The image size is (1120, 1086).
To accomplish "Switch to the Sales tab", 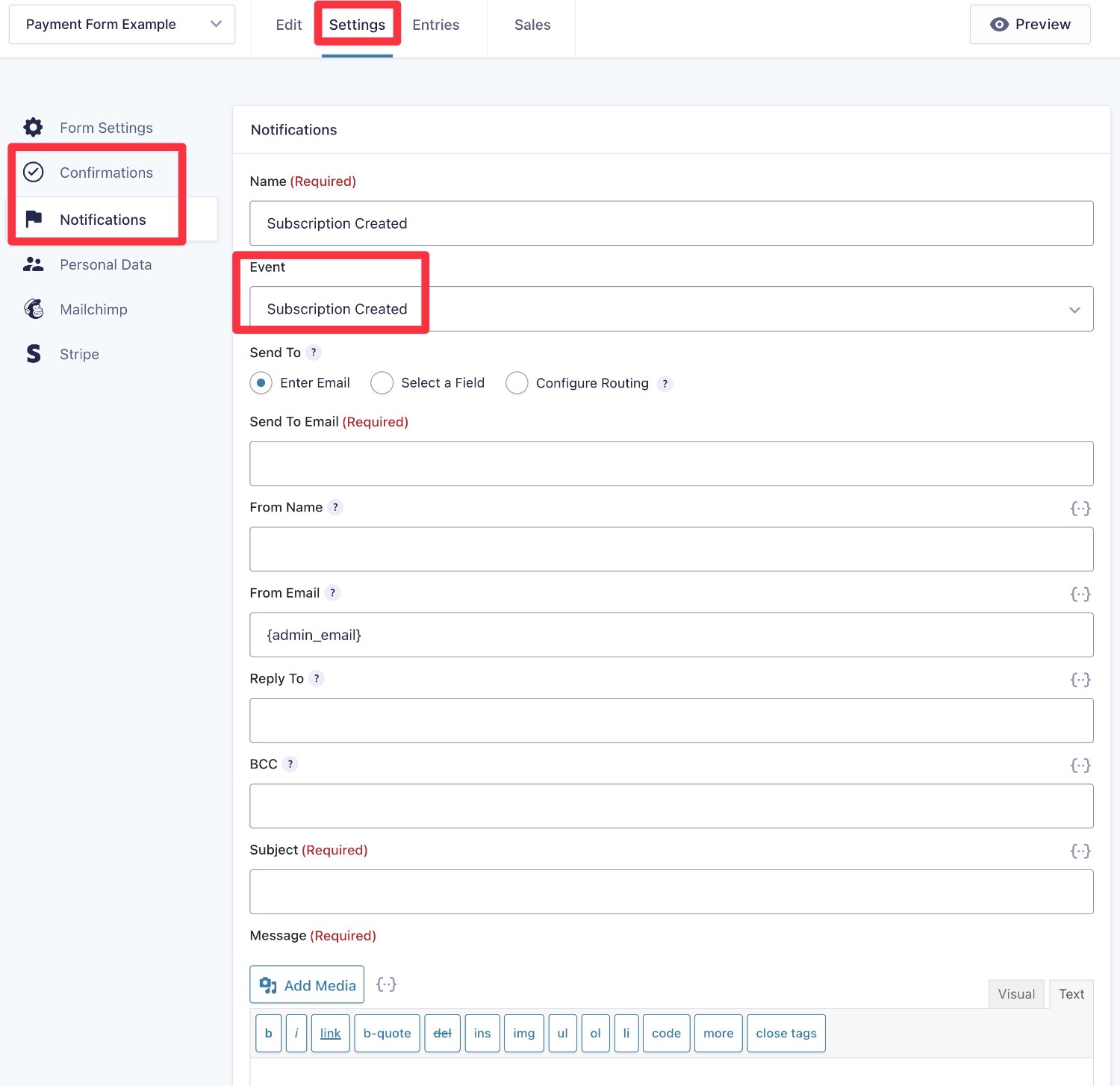I will coord(531,25).
